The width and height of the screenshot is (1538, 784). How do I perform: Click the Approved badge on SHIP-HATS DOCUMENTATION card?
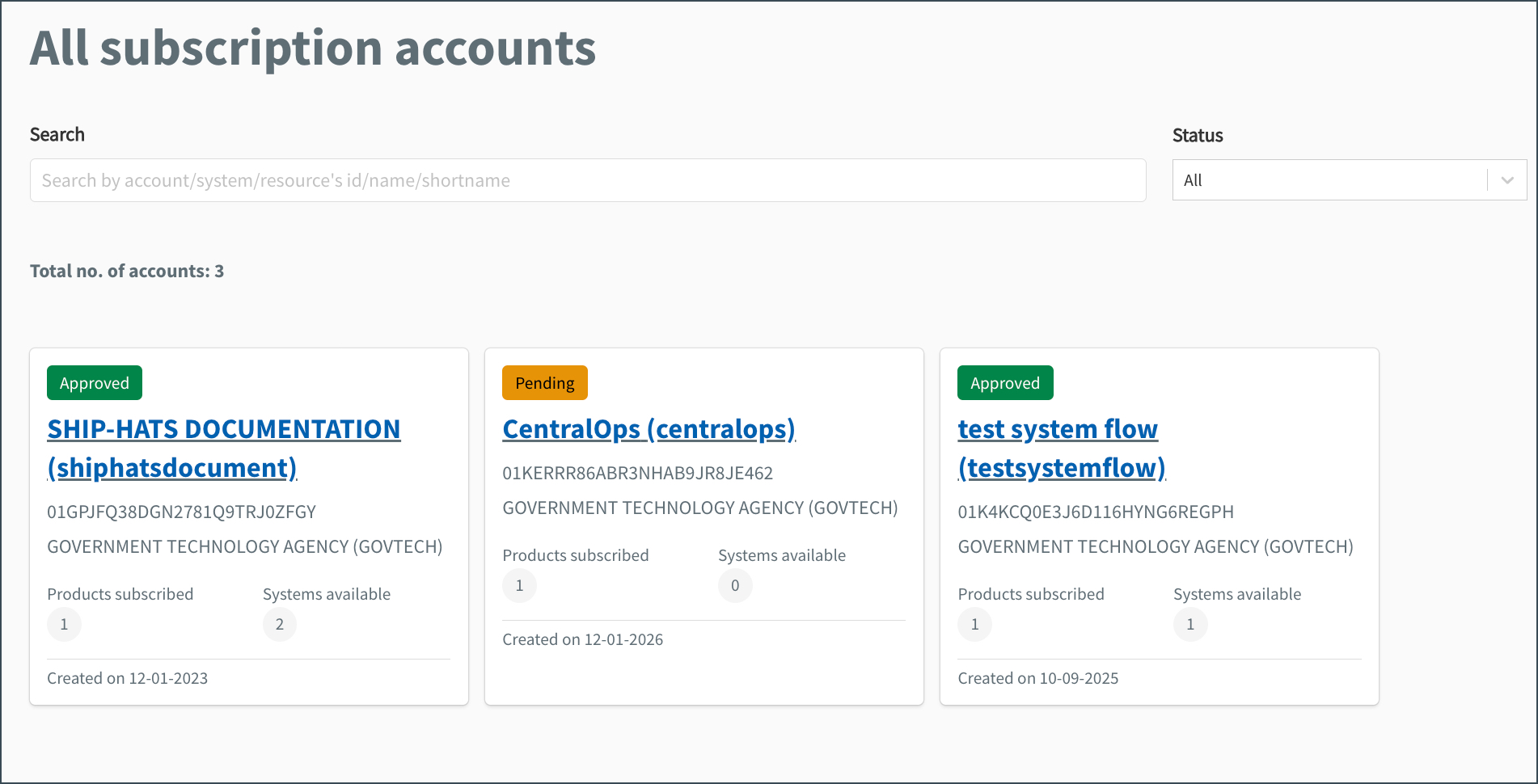95,383
